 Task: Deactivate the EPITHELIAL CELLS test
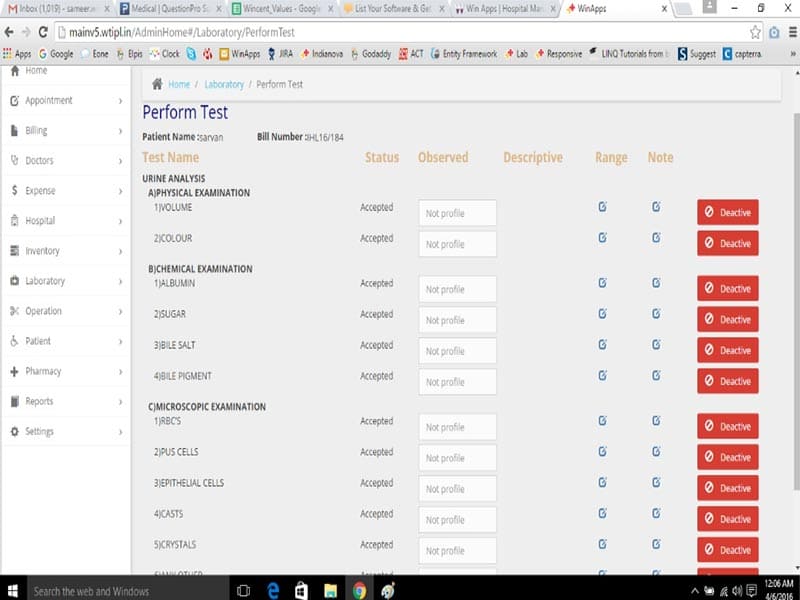tap(728, 488)
